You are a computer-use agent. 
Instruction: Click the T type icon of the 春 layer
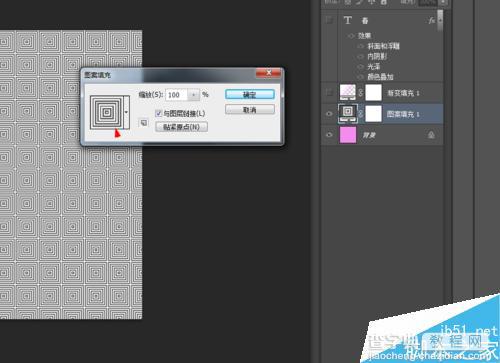pos(348,20)
